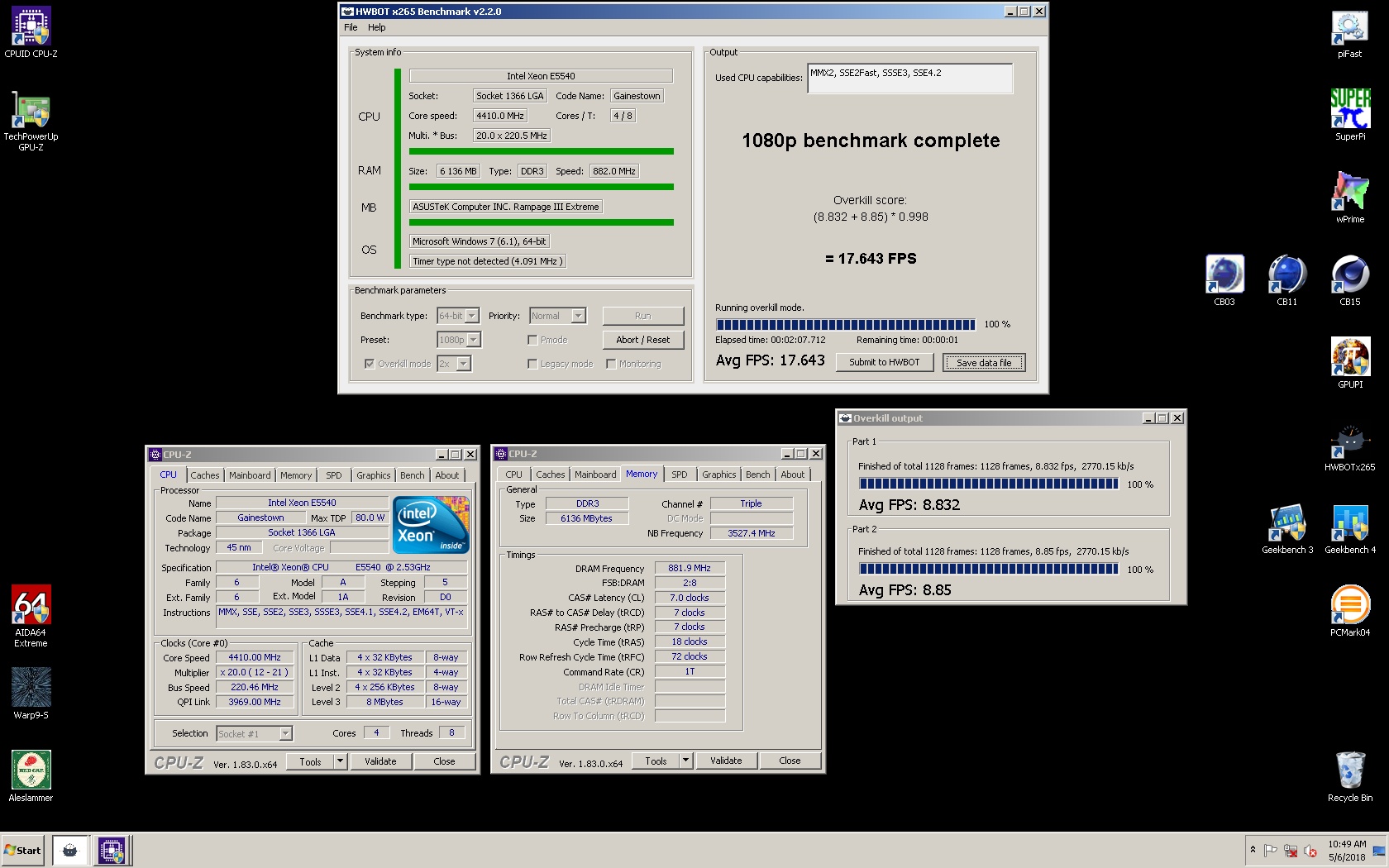This screenshot has width=1389, height=868.
Task: Switch to Caches tab in left CPU-Z window
Action: coord(205,475)
